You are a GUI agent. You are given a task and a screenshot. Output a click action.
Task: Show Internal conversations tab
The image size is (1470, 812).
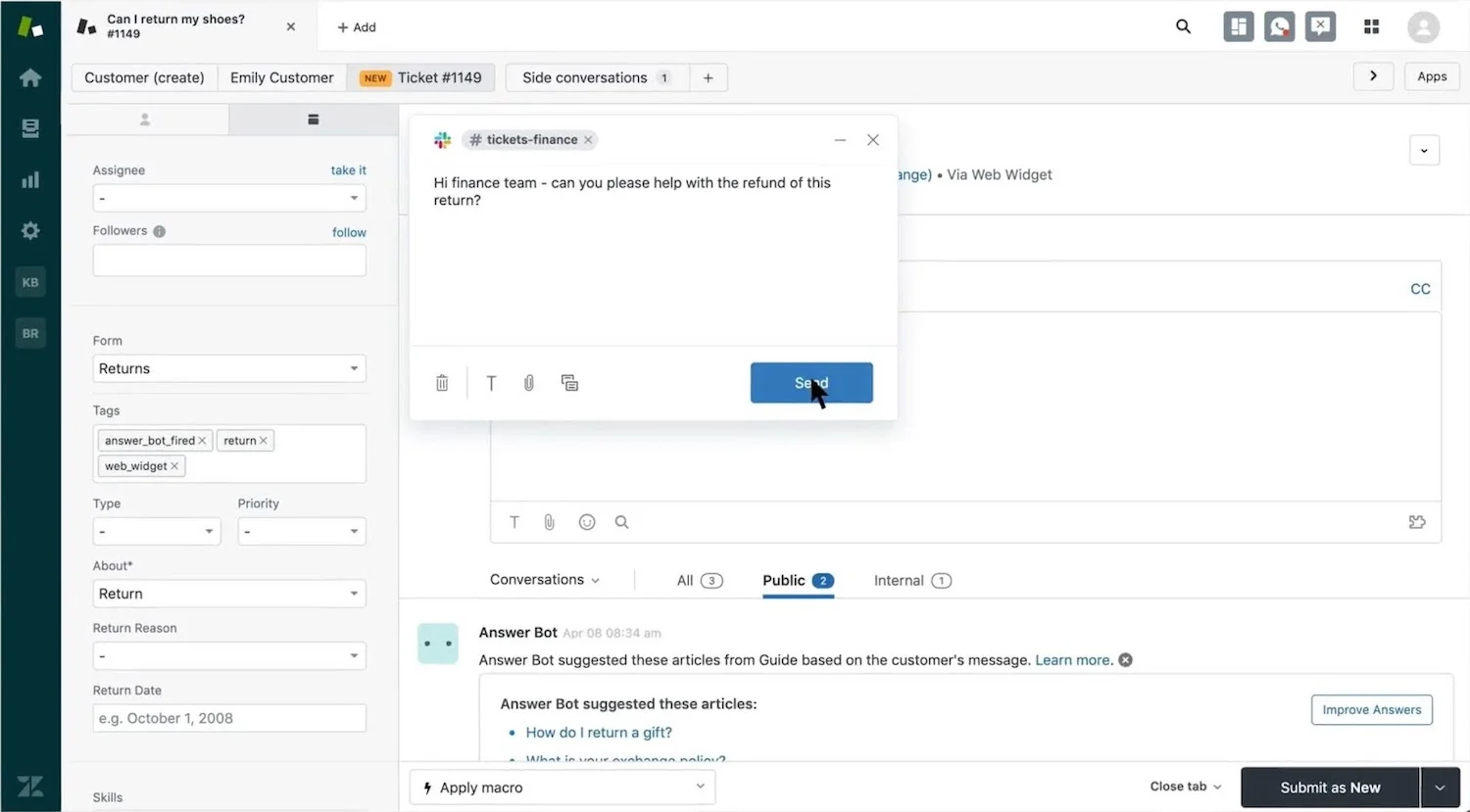[x=912, y=581]
